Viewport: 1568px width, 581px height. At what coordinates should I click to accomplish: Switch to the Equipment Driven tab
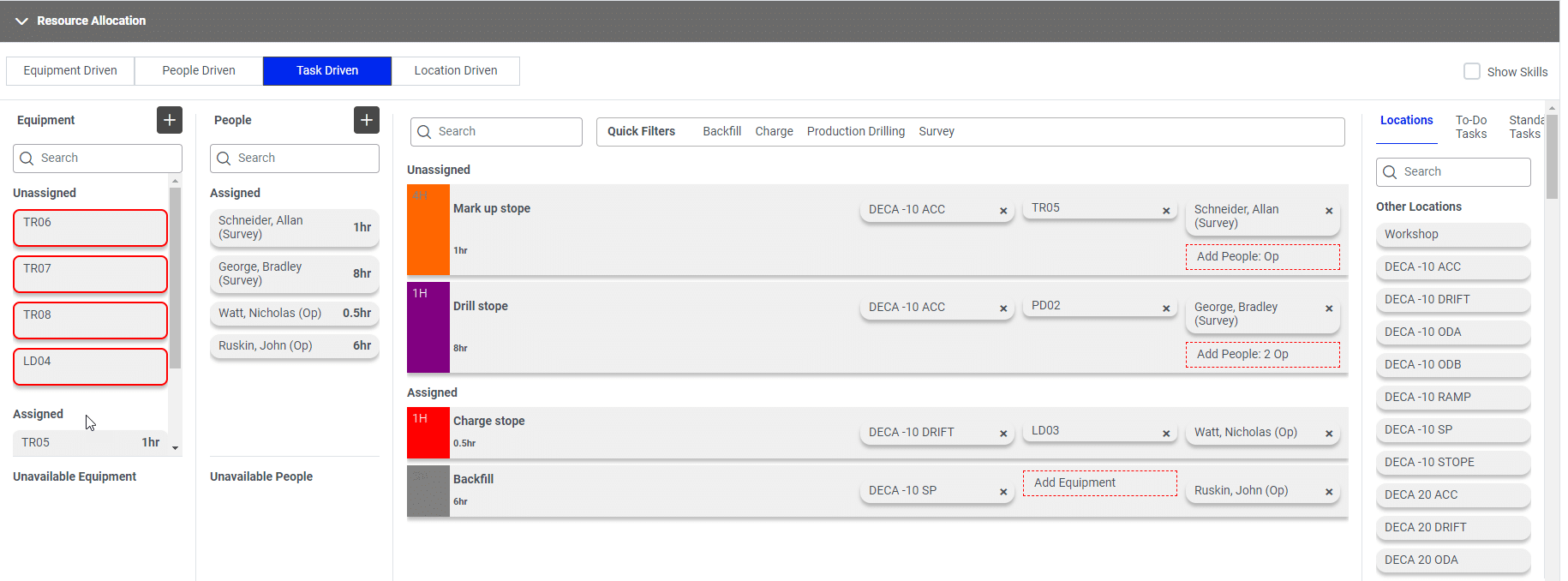[x=70, y=70]
